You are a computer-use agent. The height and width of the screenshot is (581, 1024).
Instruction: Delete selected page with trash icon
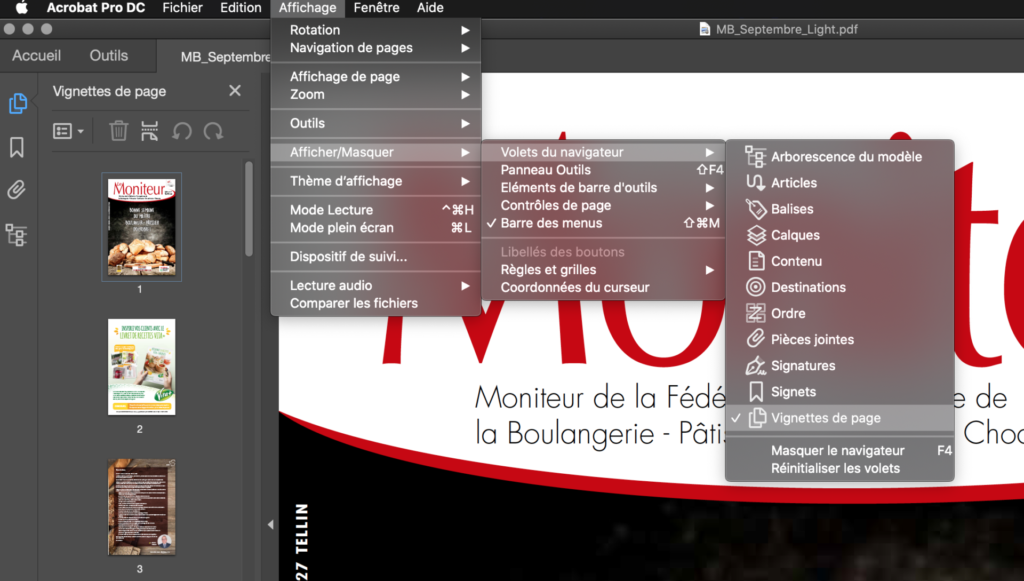[x=118, y=131]
